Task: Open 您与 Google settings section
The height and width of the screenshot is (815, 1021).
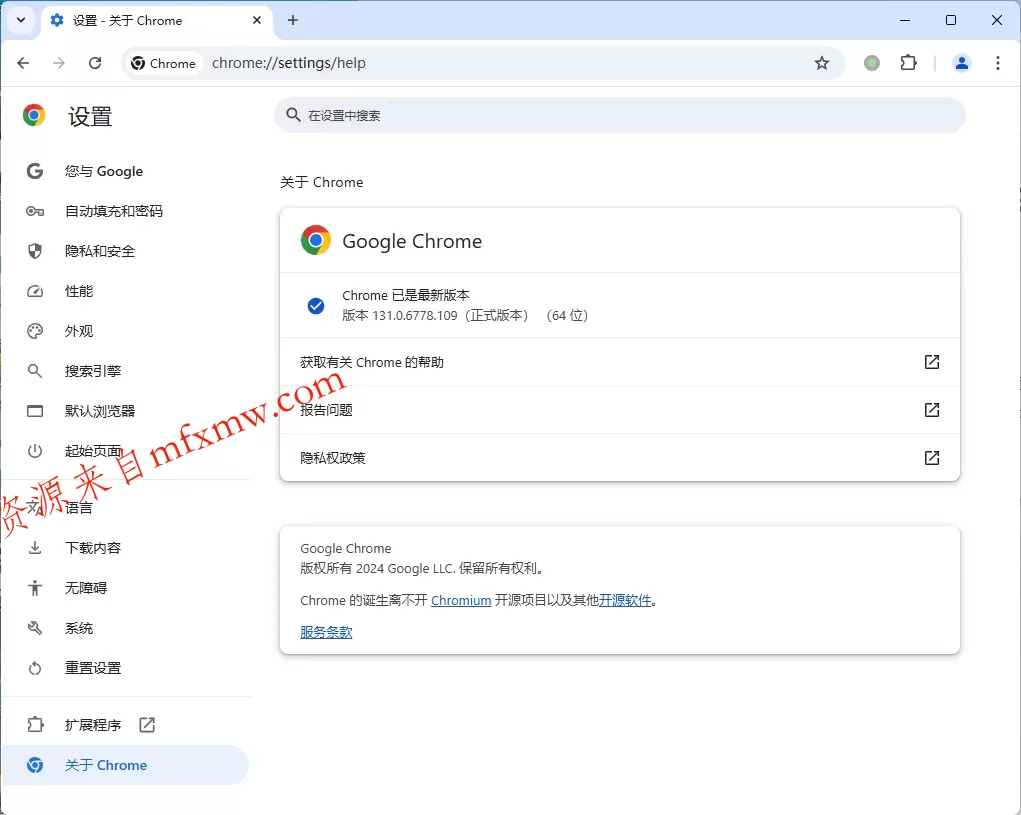Action: (125, 171)
